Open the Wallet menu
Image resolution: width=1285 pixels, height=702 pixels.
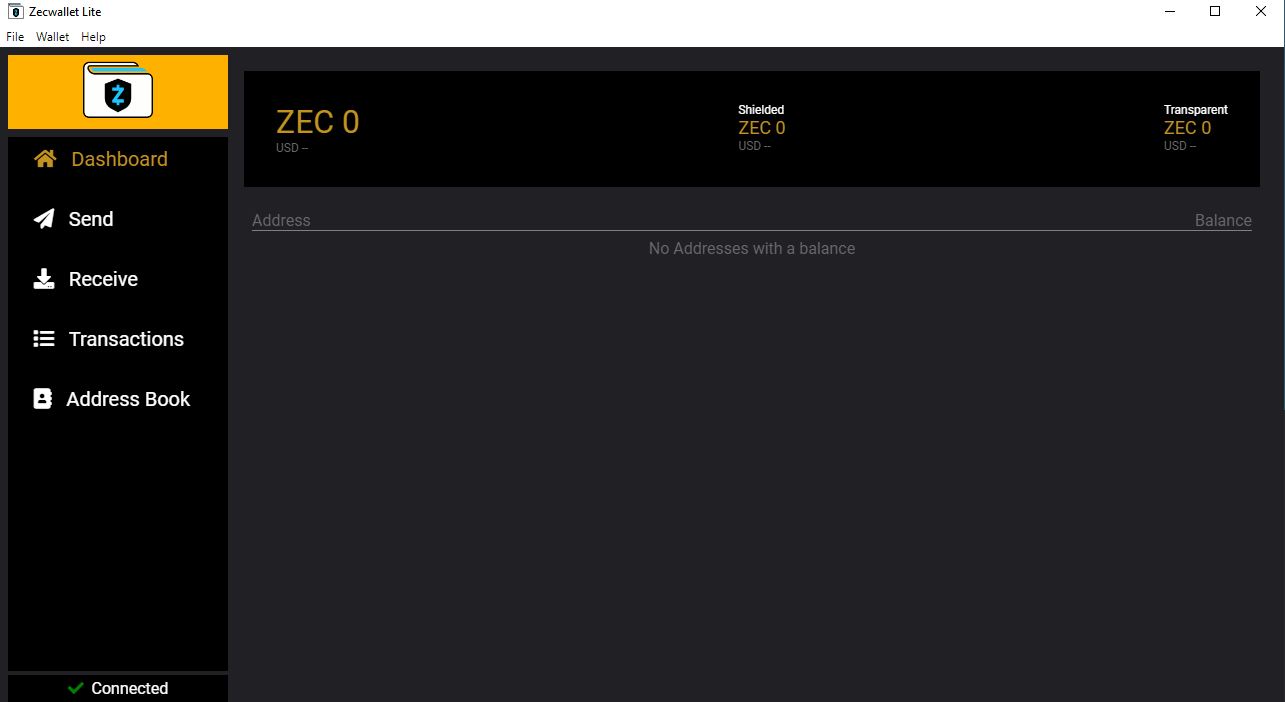pos(52,37)
